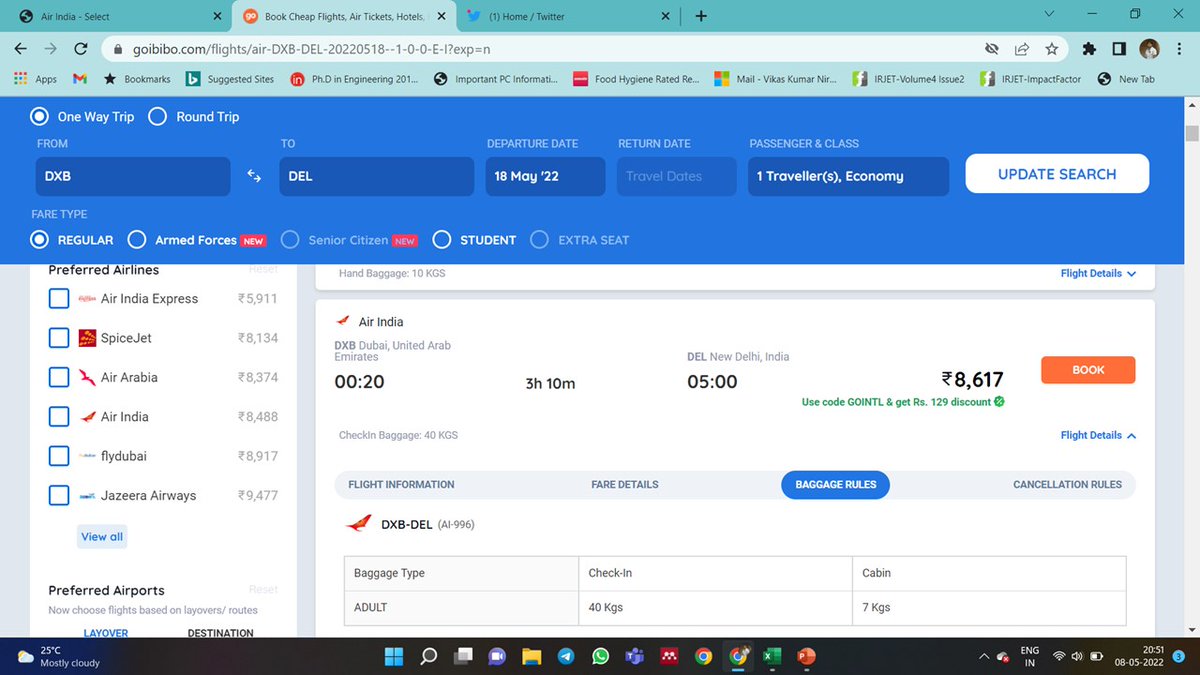Image resolution: width=1200 pixels, height=675 pixels.
Task: Open Microsoft Teams from taskbar
Action: click(x=635, y=656)
